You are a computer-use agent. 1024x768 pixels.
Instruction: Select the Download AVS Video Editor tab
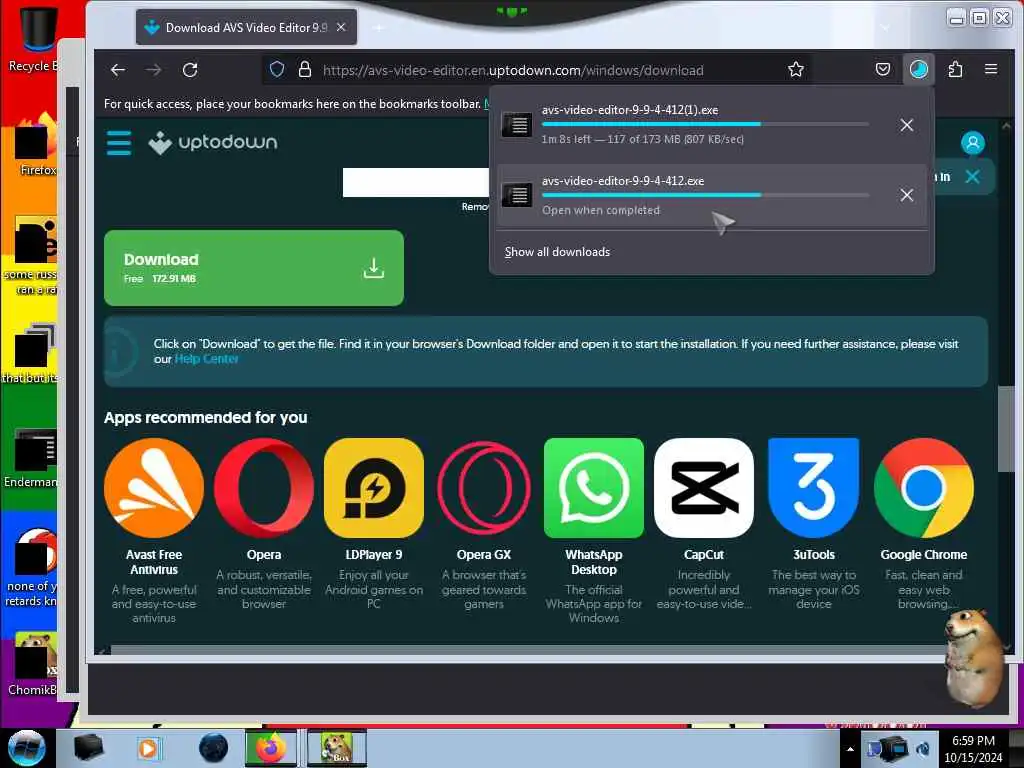[x=246, y=27]
